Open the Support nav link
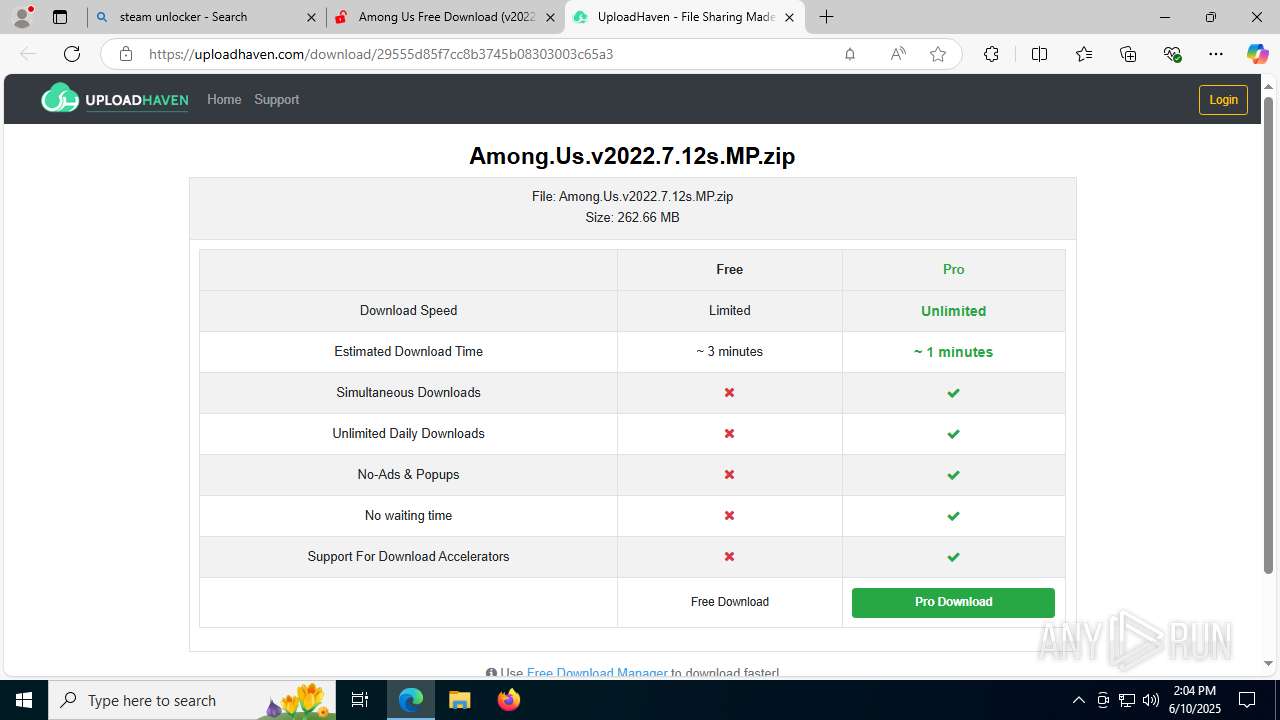Image resolution: width=1280 pixels, height=720 pixels. click(x=276, y=99)
